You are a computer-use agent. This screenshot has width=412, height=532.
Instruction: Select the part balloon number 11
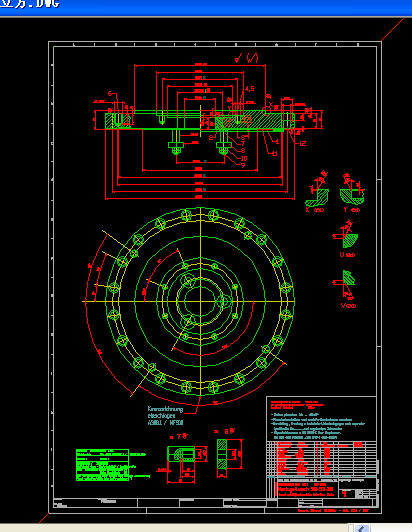[275, 153]
